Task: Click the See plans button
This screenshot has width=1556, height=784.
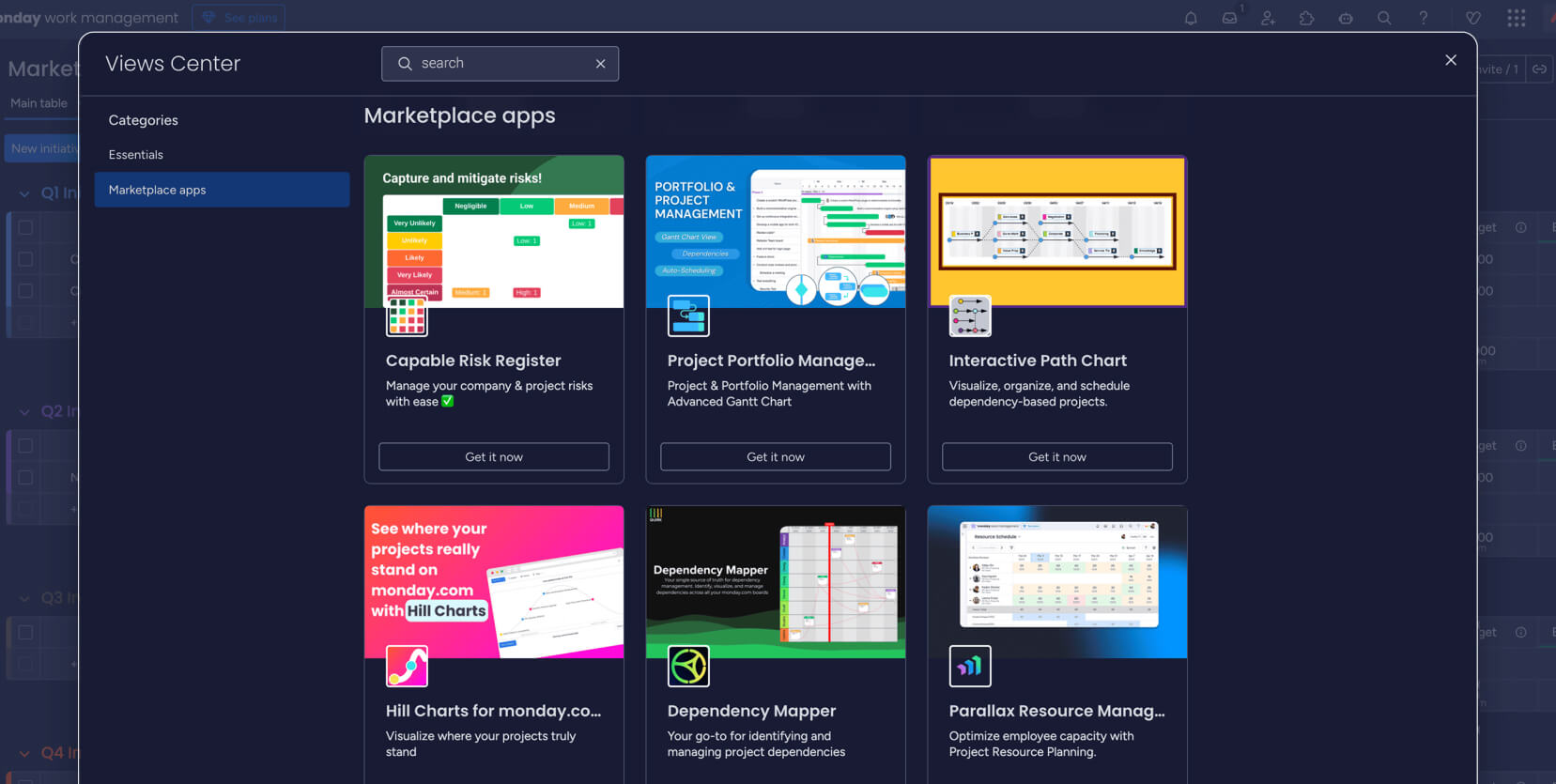Action: [x=239, y=18]
